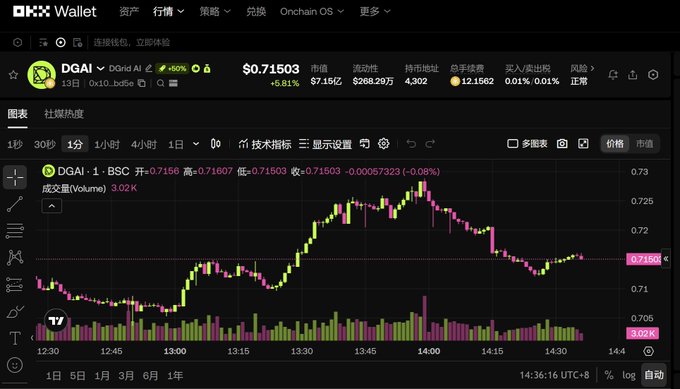Open 显示设置 display settings

(x=325, y=144)
